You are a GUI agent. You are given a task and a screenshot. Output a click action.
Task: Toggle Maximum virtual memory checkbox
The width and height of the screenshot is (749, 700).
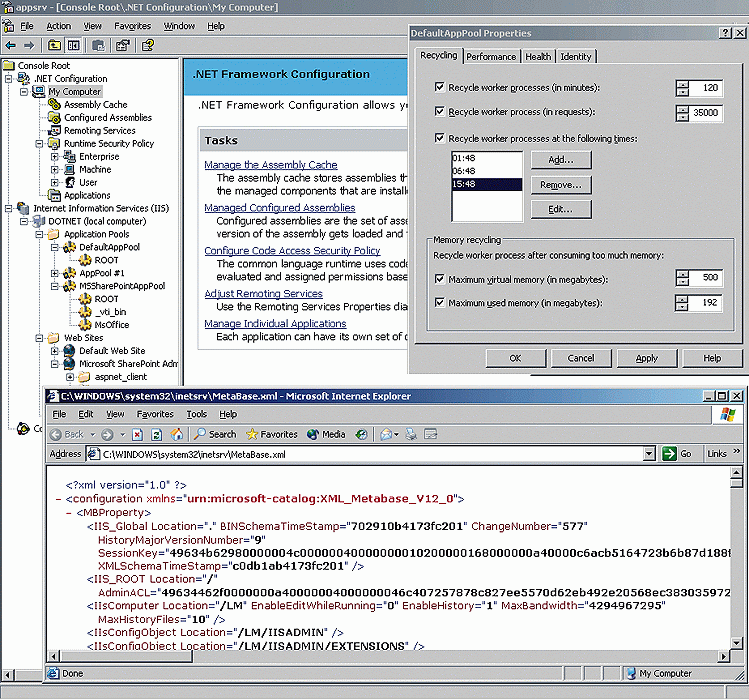click(439, 279)
